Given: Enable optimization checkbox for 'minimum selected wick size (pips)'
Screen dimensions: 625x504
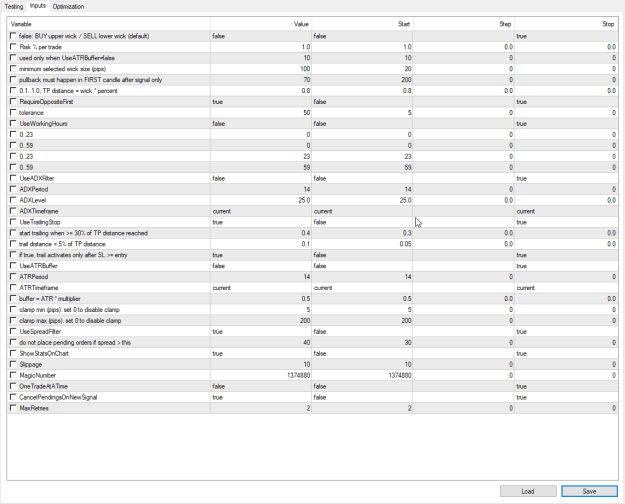Looking at the screenshot, I should tap(14, 69).
